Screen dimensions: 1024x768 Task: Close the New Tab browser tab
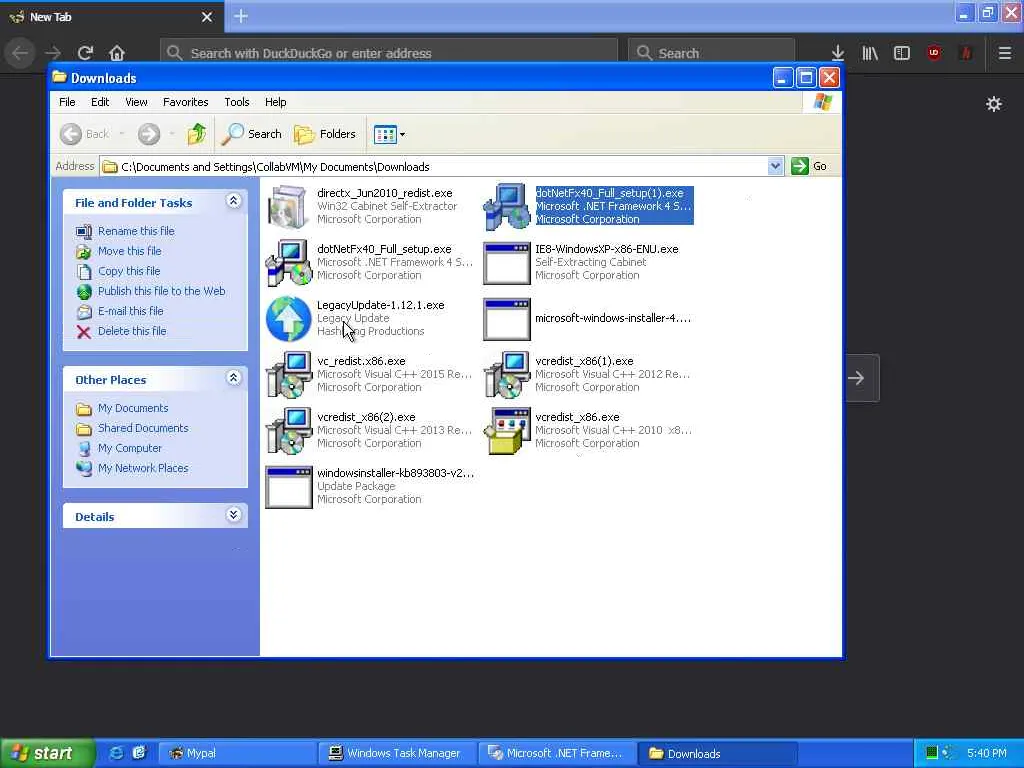tap(207, 17)
